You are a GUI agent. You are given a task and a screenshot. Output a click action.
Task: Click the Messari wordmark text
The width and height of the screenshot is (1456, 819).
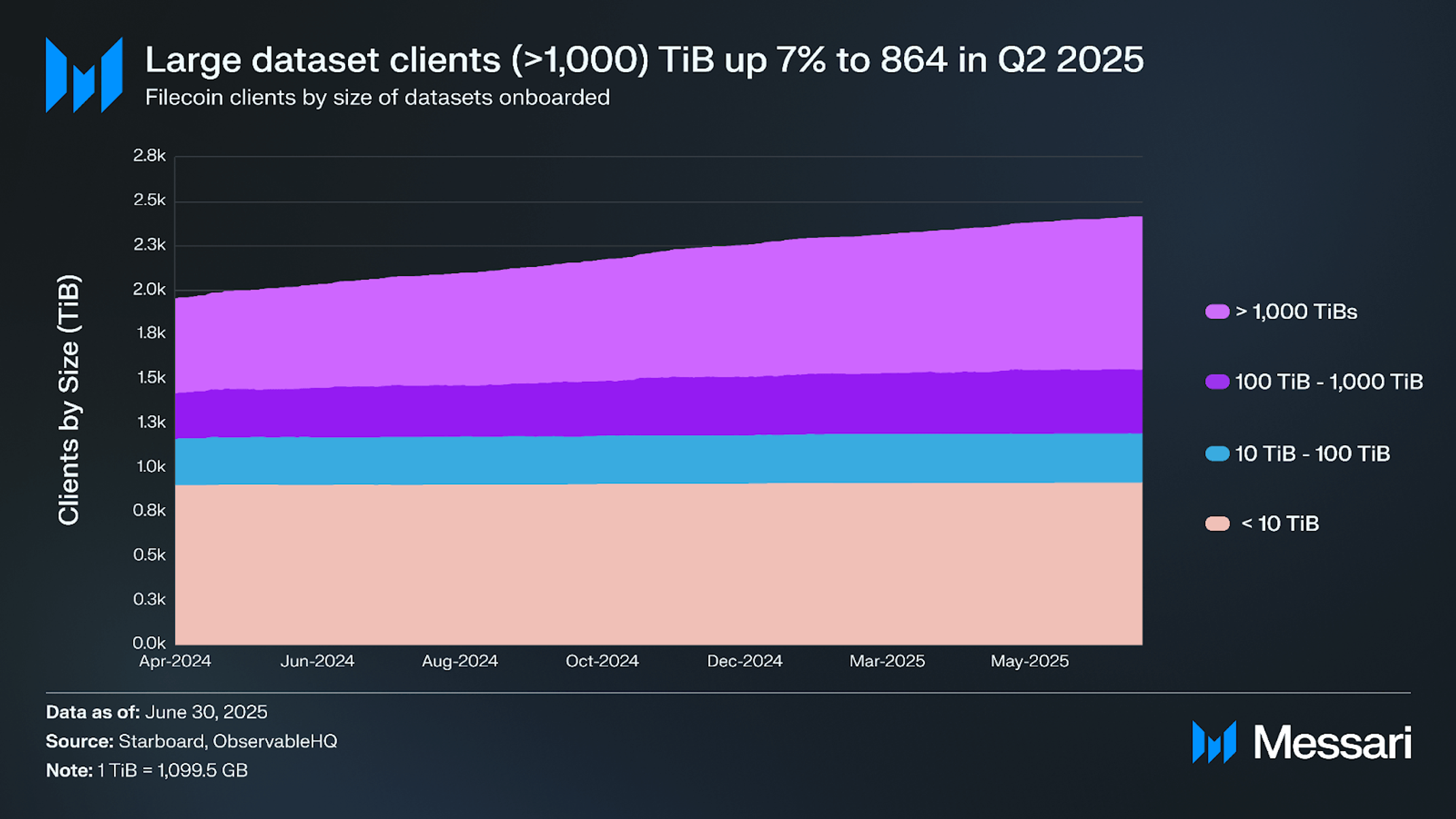tap(1332, 742)
